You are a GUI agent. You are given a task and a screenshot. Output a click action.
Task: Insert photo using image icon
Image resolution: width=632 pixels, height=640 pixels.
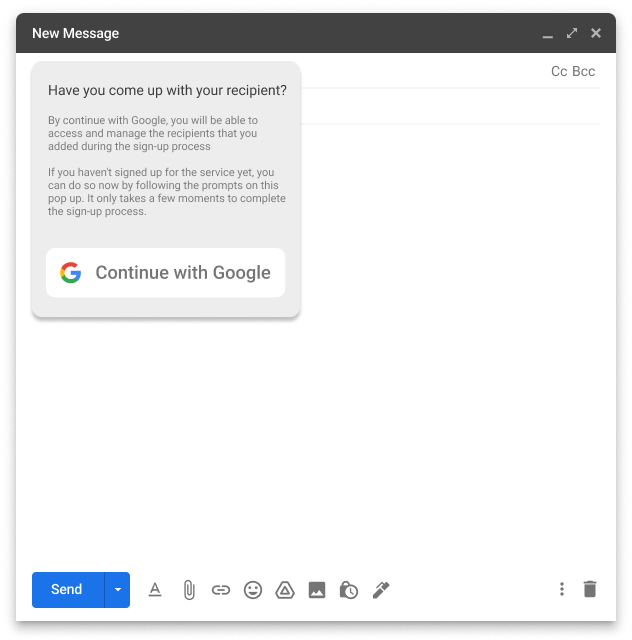(317, 590)
